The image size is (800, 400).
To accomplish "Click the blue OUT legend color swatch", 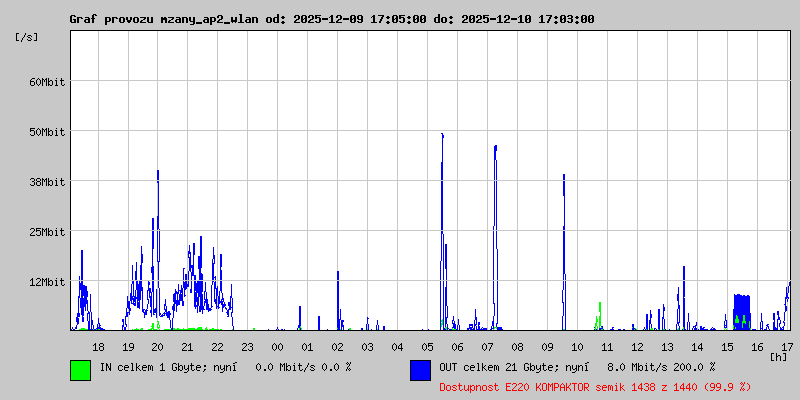I will [420, 370].
